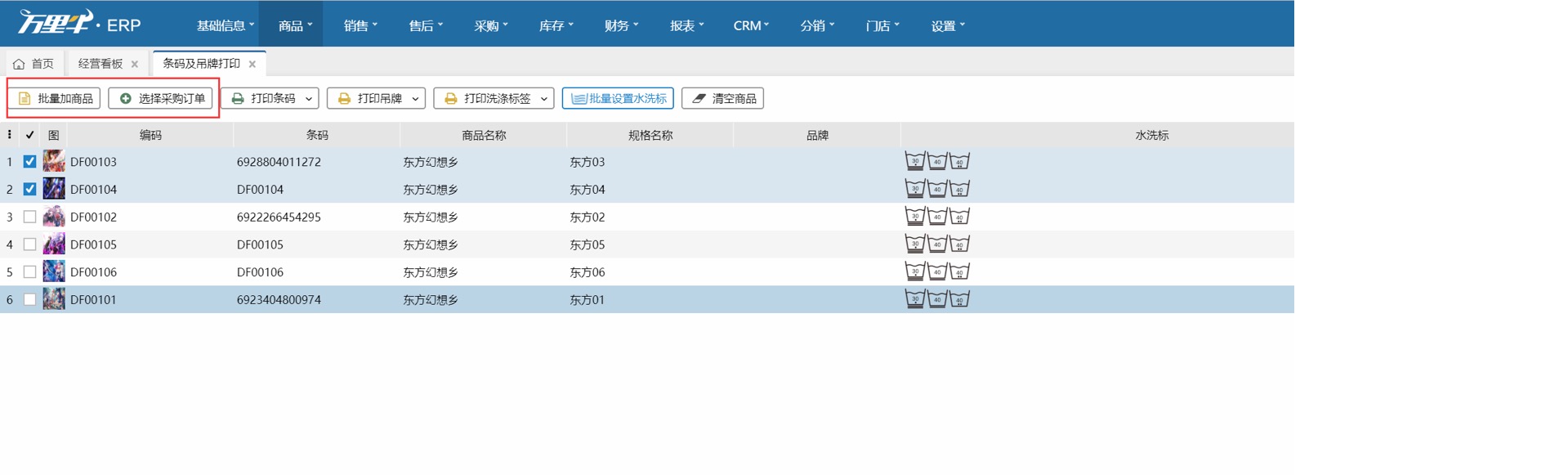
Task: Uncheck the DF00103 row checkbox
Action: pos(29,162)
